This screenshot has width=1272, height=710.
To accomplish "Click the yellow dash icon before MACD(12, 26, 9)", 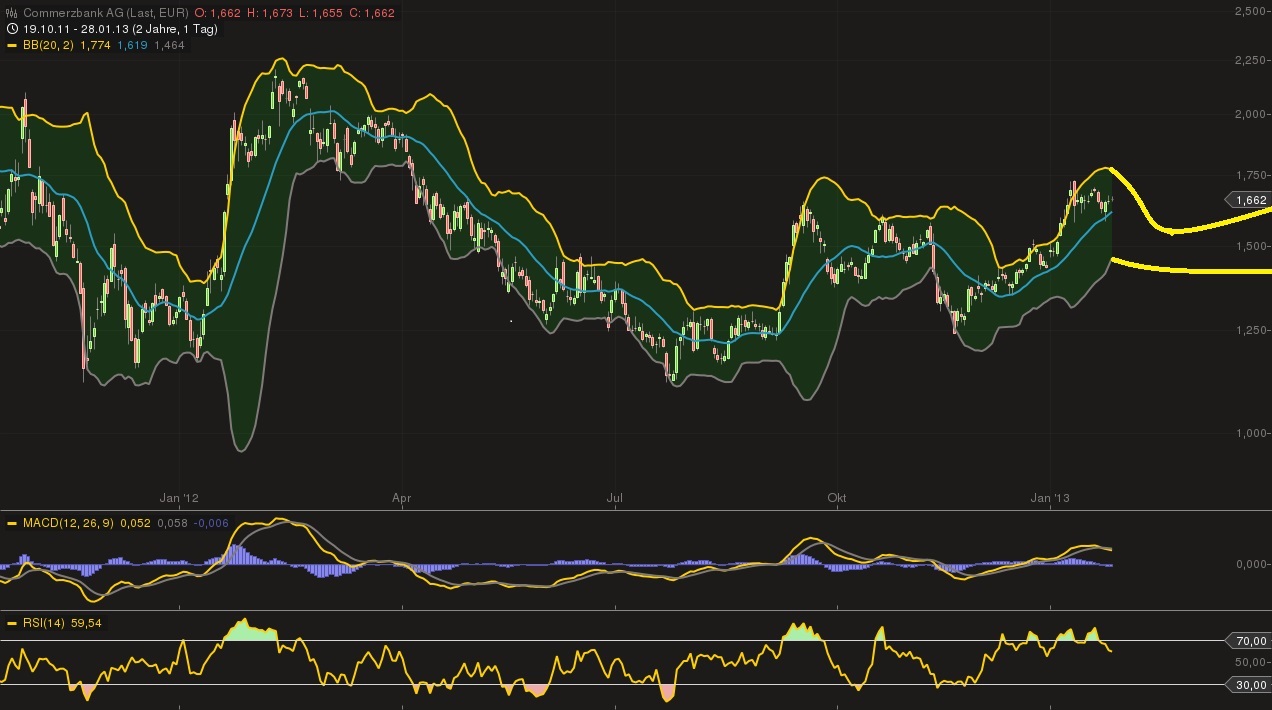I will coord(11,523).
